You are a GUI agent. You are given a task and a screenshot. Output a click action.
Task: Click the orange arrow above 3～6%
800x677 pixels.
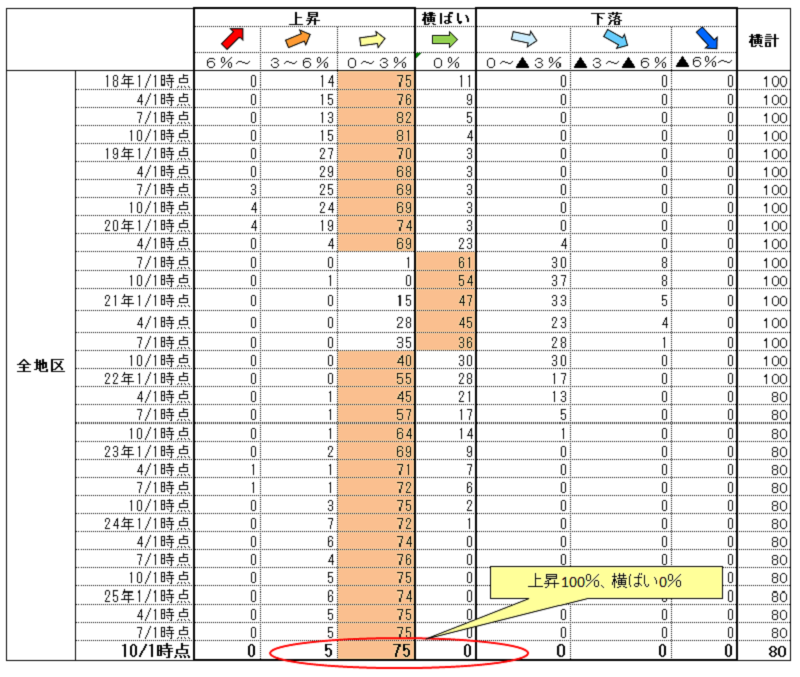click(298, 39)
